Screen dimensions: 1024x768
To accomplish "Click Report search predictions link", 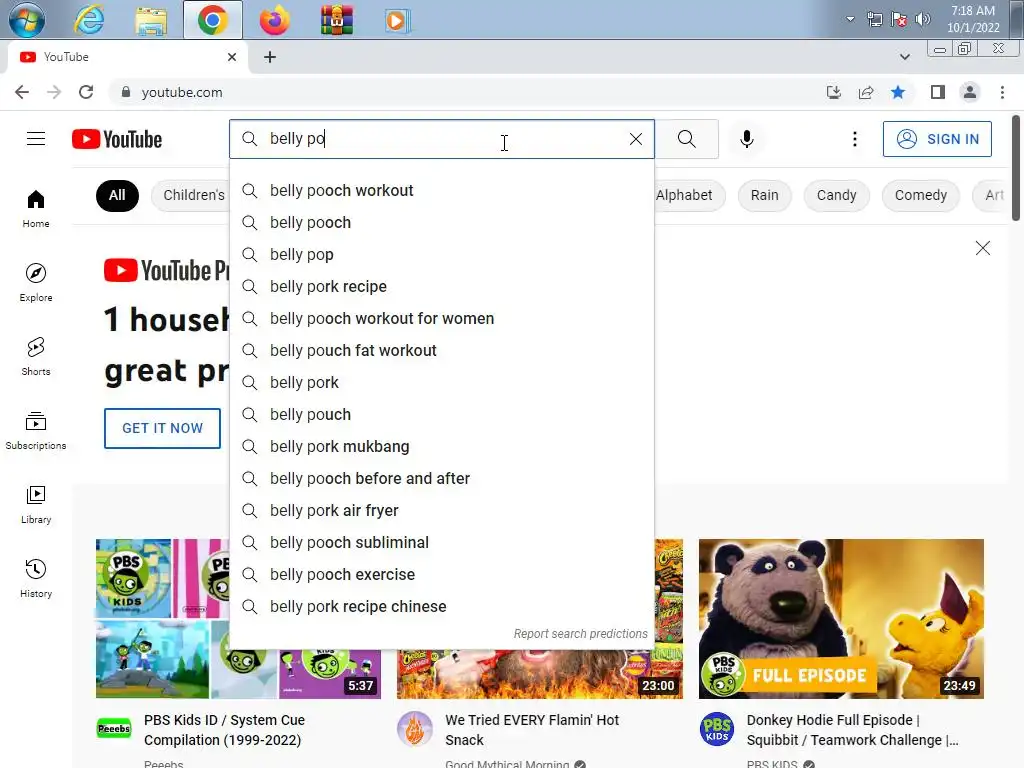I will point(580,633).
